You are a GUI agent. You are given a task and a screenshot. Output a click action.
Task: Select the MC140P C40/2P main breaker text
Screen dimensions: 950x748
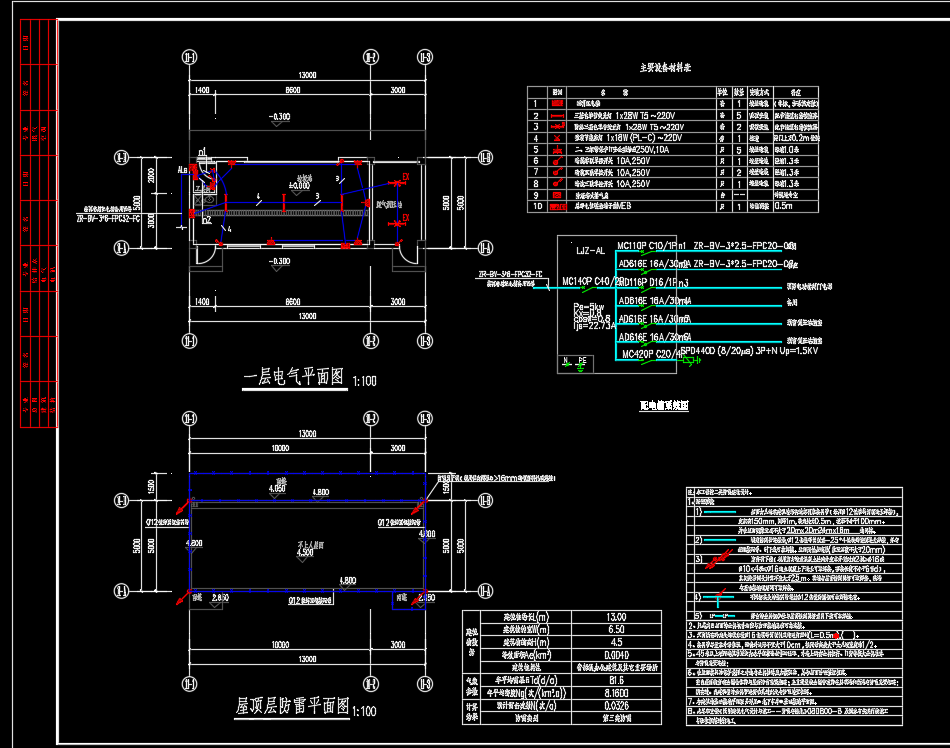click(588, 282)
